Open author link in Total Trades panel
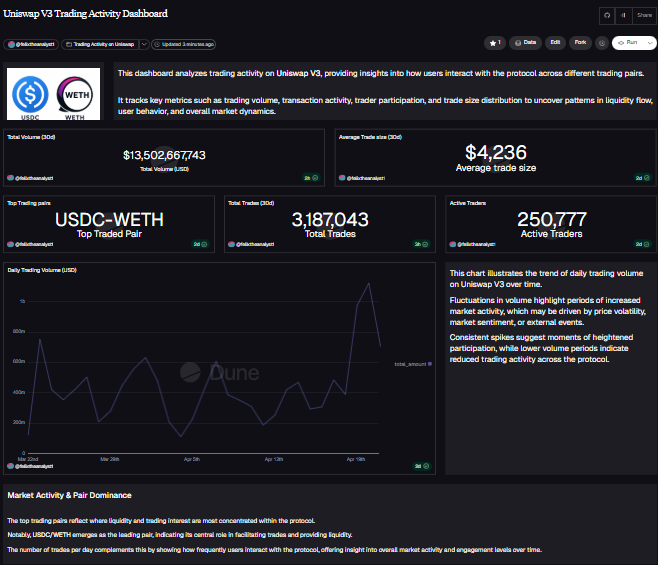This screenshot has height=565, width=658. (251, 244)
